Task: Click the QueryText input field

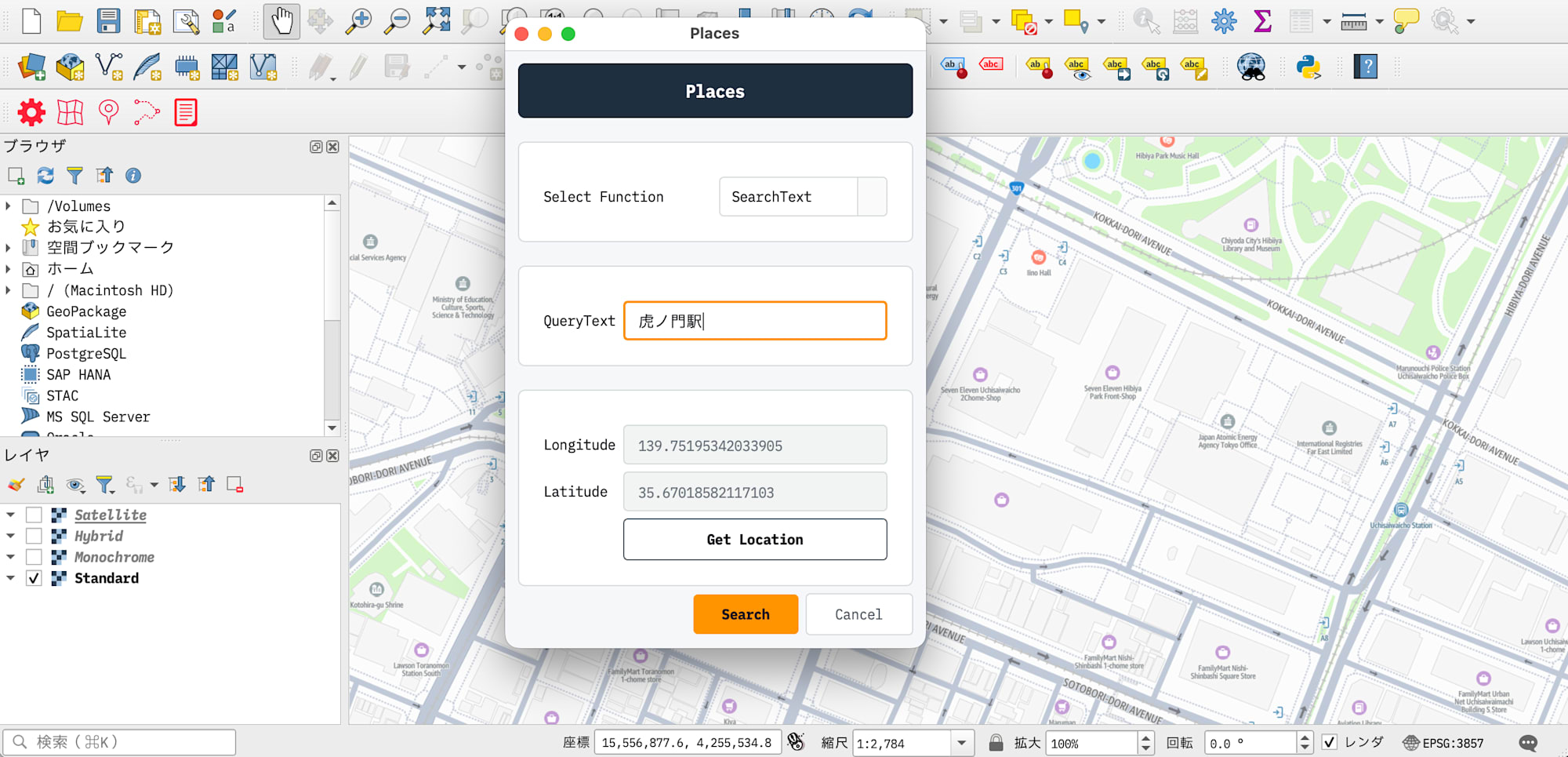Action: (x=754, y=321)
